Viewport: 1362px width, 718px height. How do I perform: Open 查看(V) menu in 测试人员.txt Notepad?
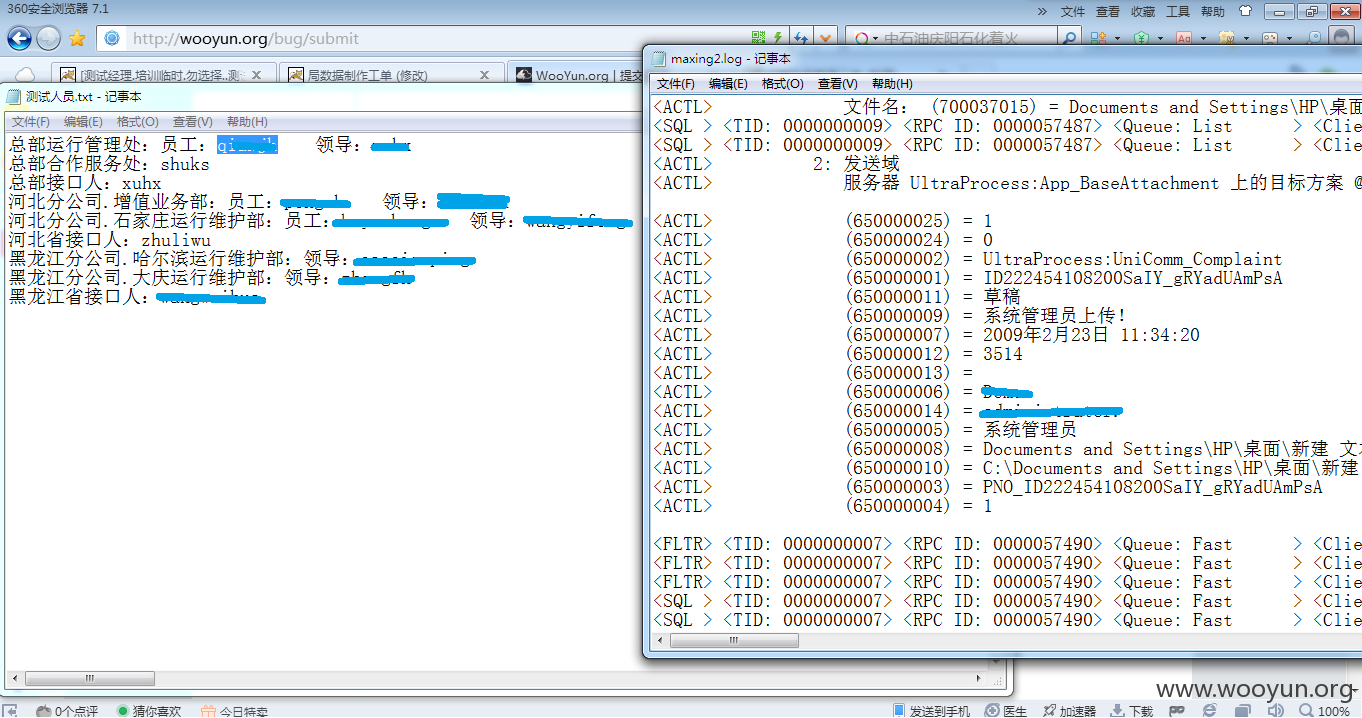[x=192, y=121]
